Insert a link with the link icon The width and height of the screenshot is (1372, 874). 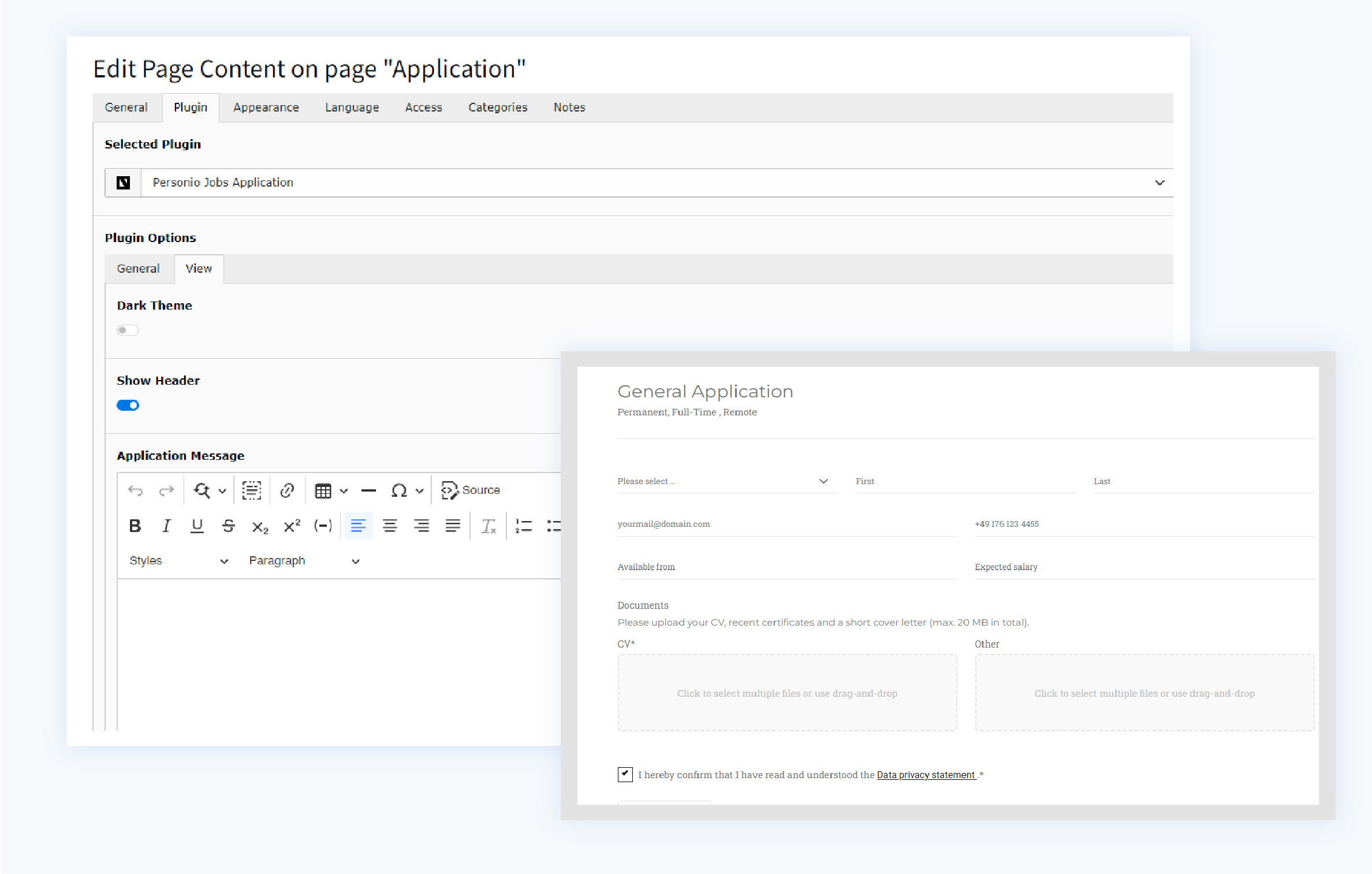pyautogui.click(x=287, y=490)
